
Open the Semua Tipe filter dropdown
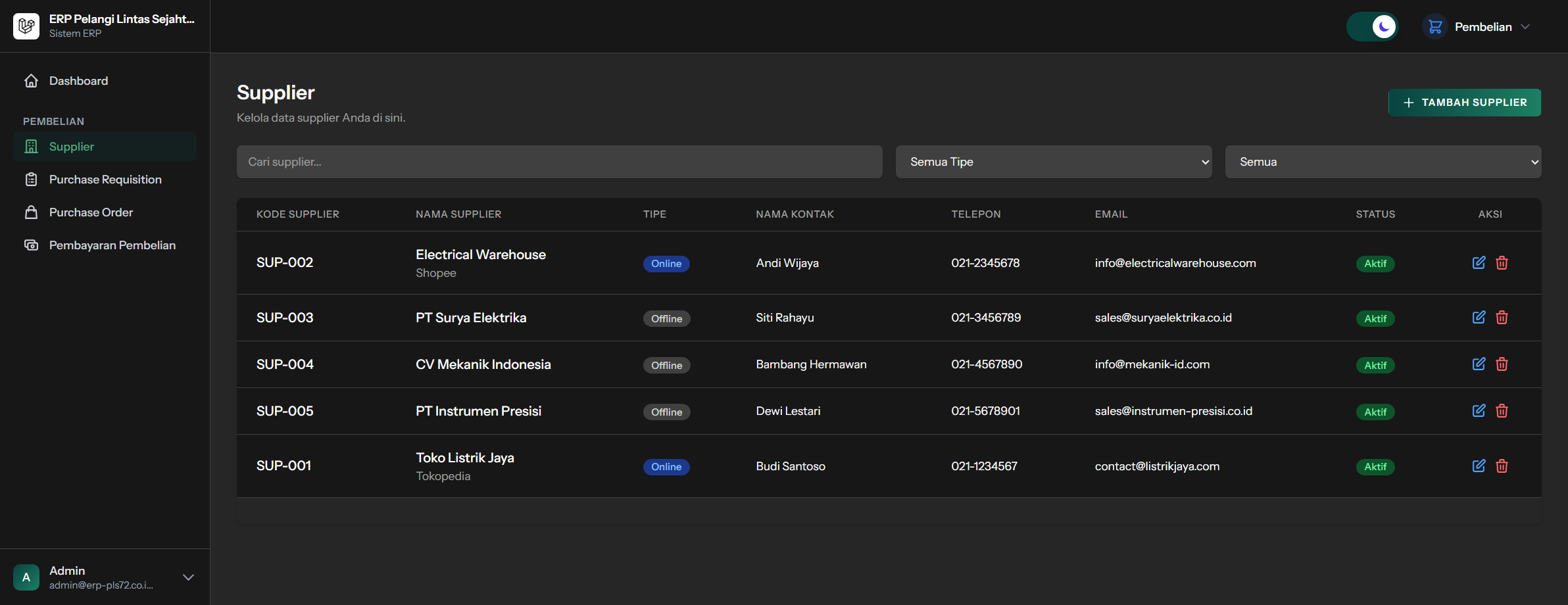(x=1053, y=162)
